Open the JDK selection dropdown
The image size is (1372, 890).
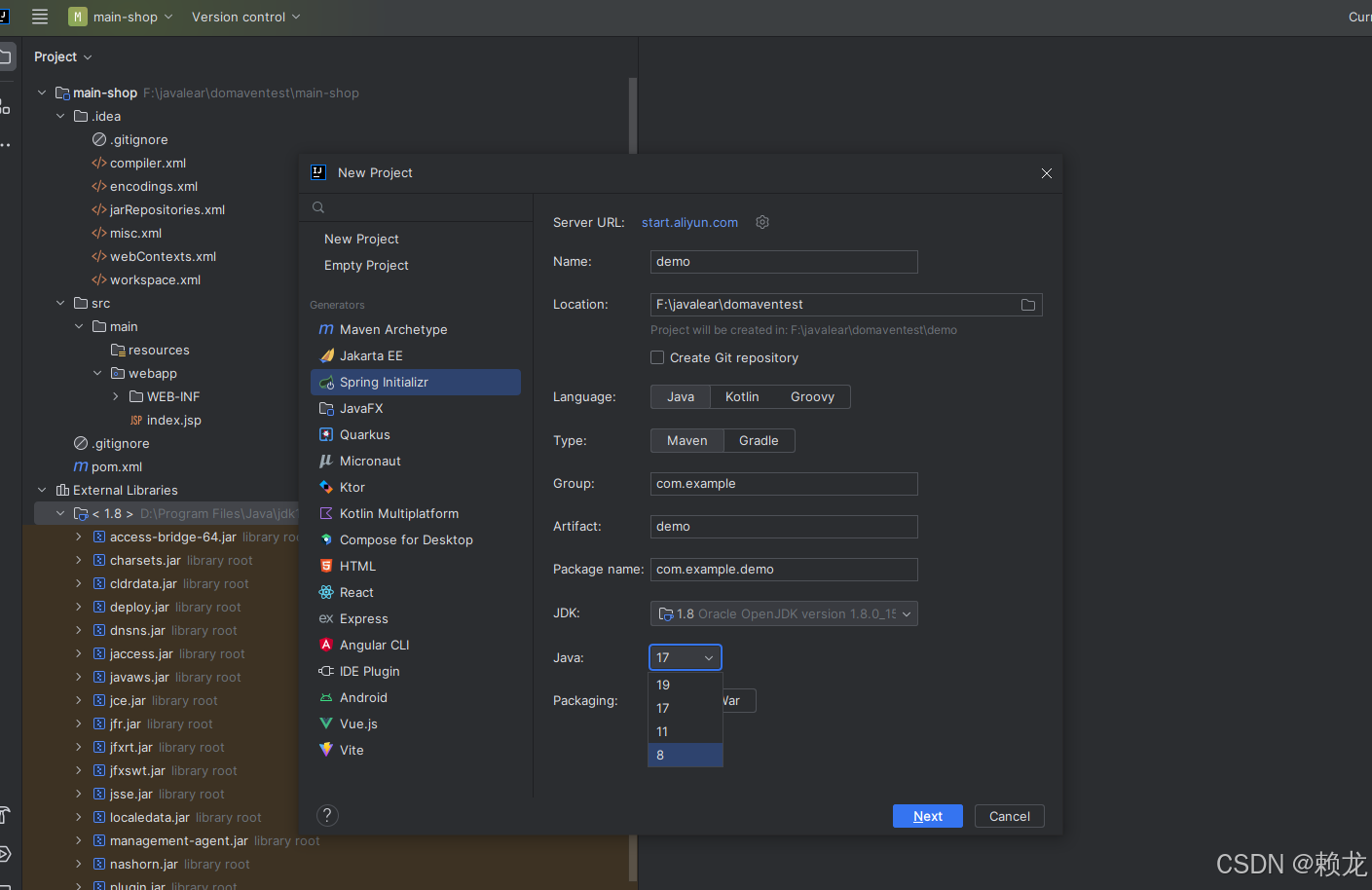[784, 614]
